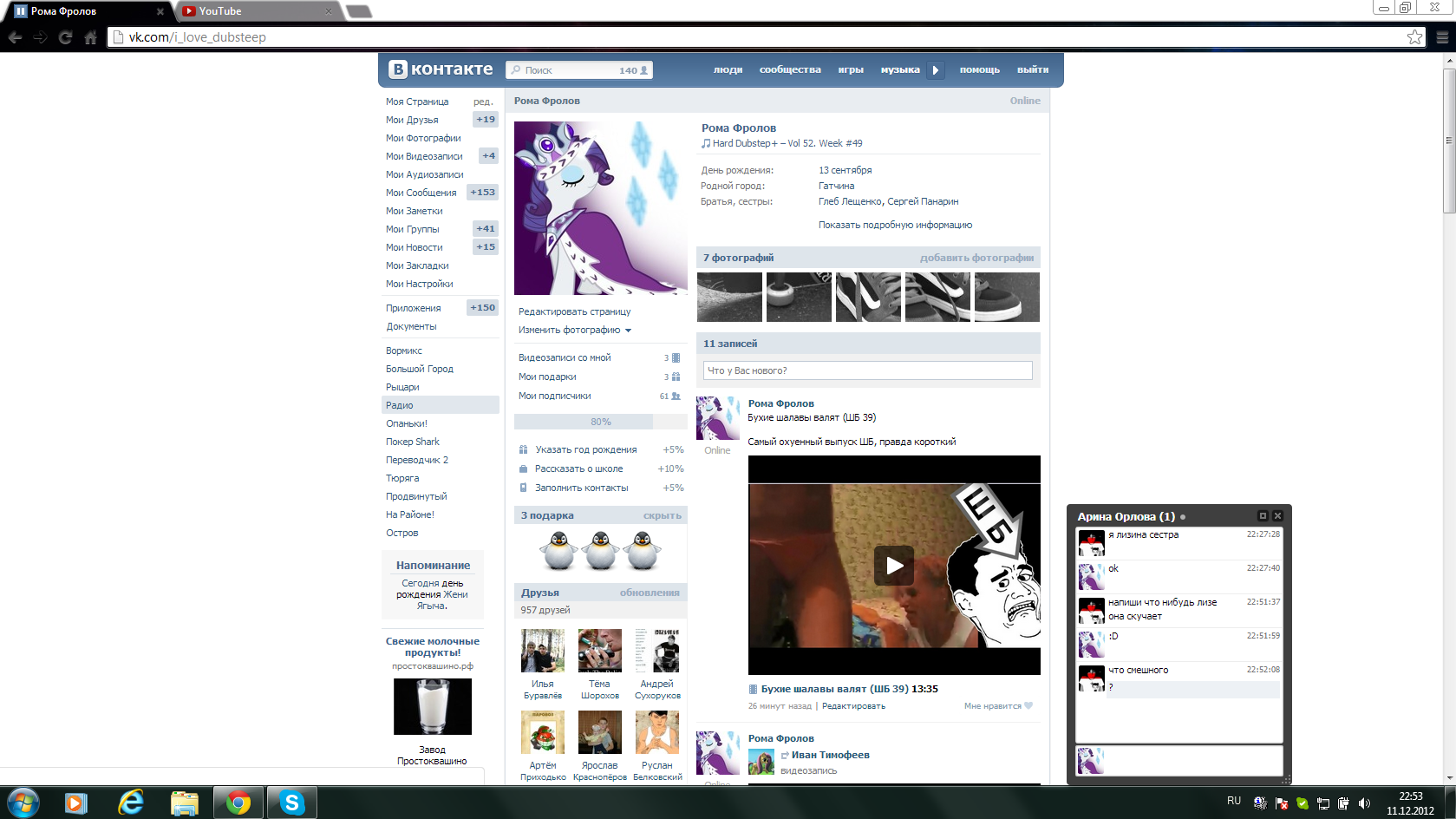Open люди in the top menu
Viewport: 1456px width, 819px height.
728,70
